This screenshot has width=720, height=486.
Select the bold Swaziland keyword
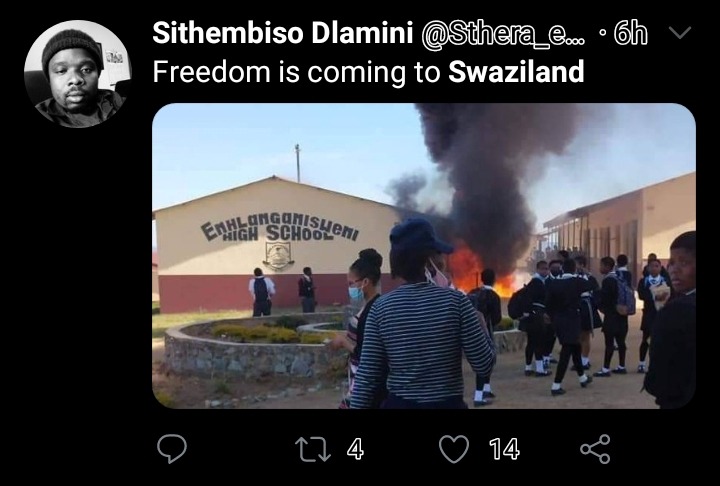[516, 72]
